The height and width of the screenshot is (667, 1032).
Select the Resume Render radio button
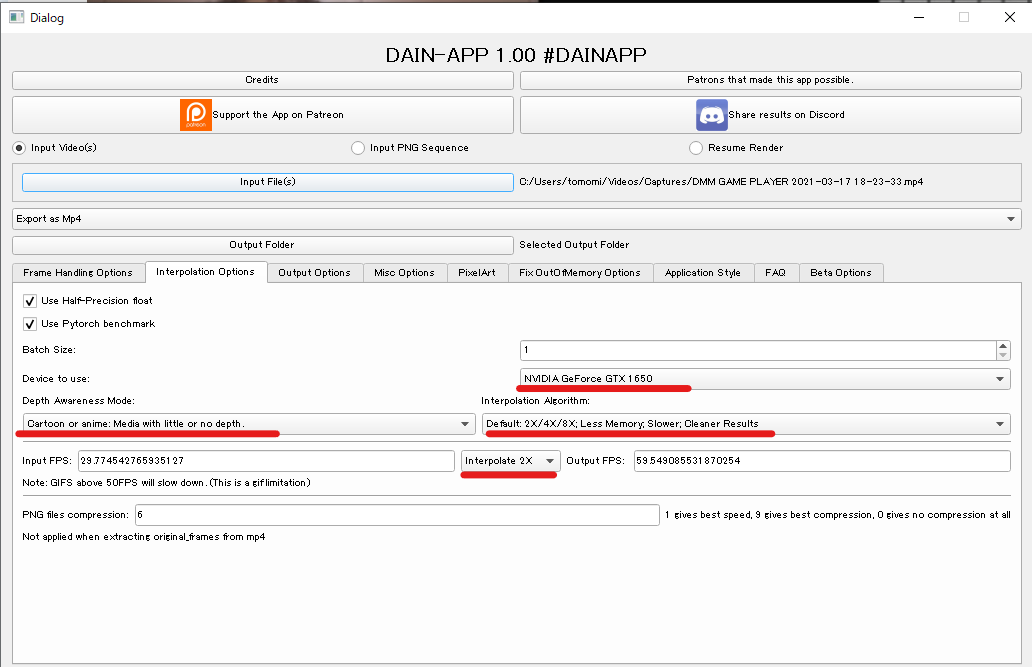[696, 147]
